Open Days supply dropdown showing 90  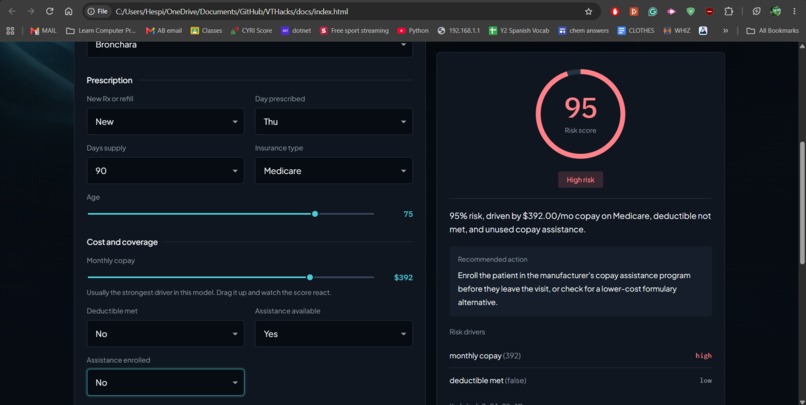(166, 171)
